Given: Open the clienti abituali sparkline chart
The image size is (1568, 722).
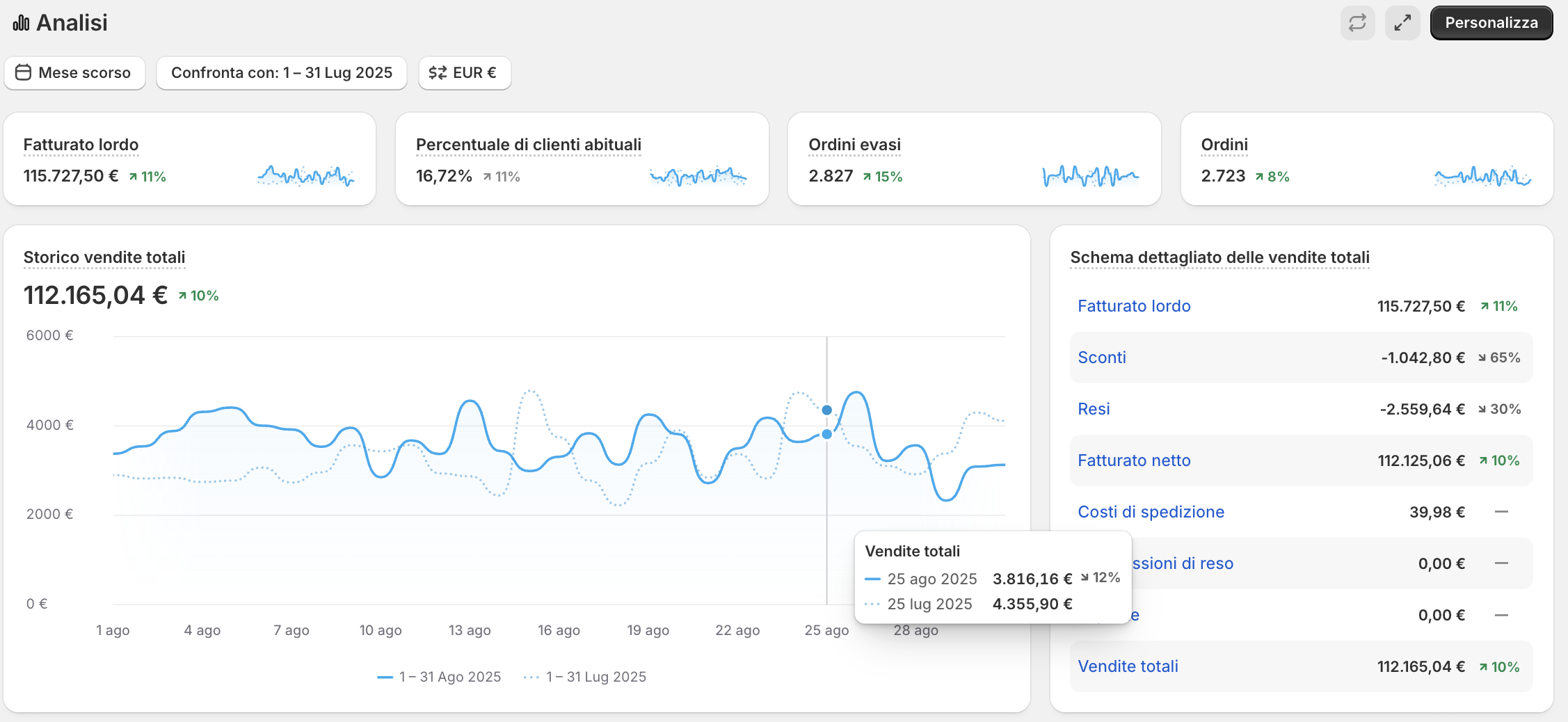Looking at the screenshot, I should coord(698,176).
